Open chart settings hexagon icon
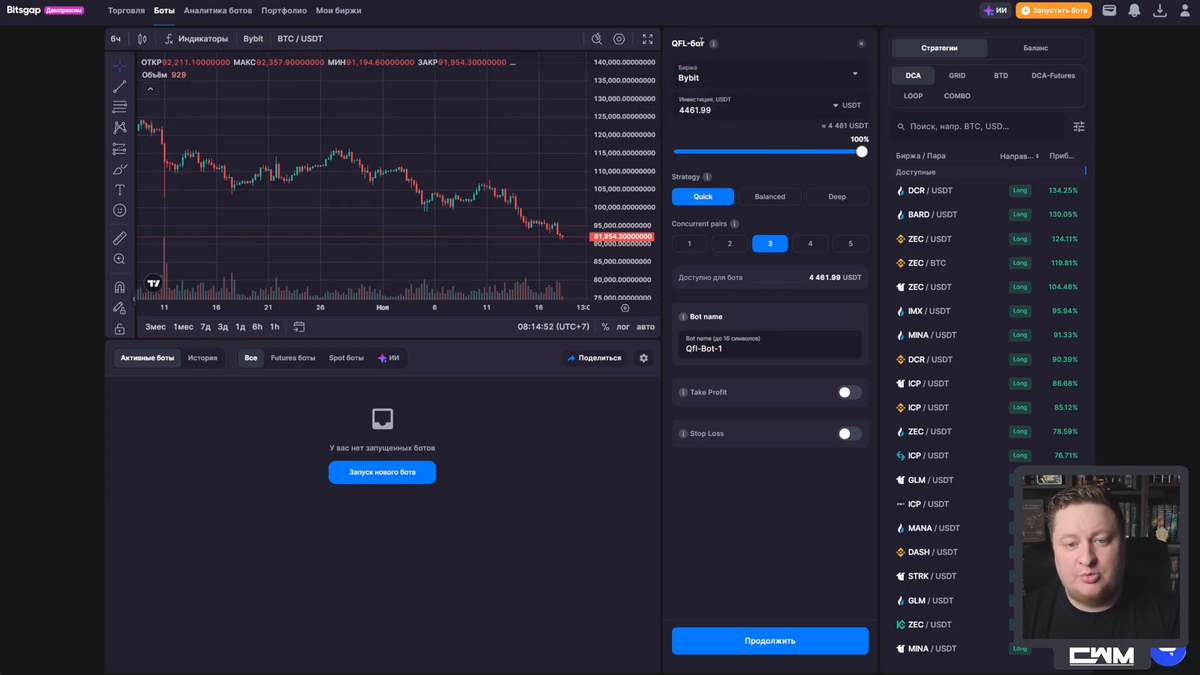 click(619, 39)
